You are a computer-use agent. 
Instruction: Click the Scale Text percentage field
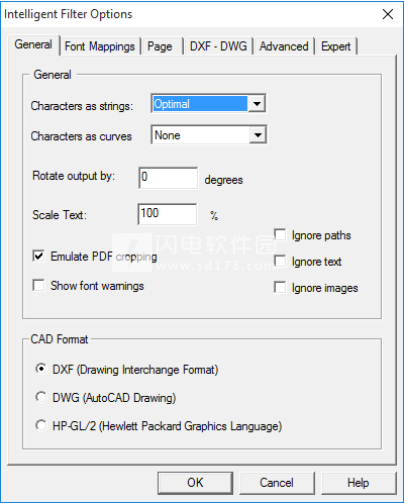point(167,214)
